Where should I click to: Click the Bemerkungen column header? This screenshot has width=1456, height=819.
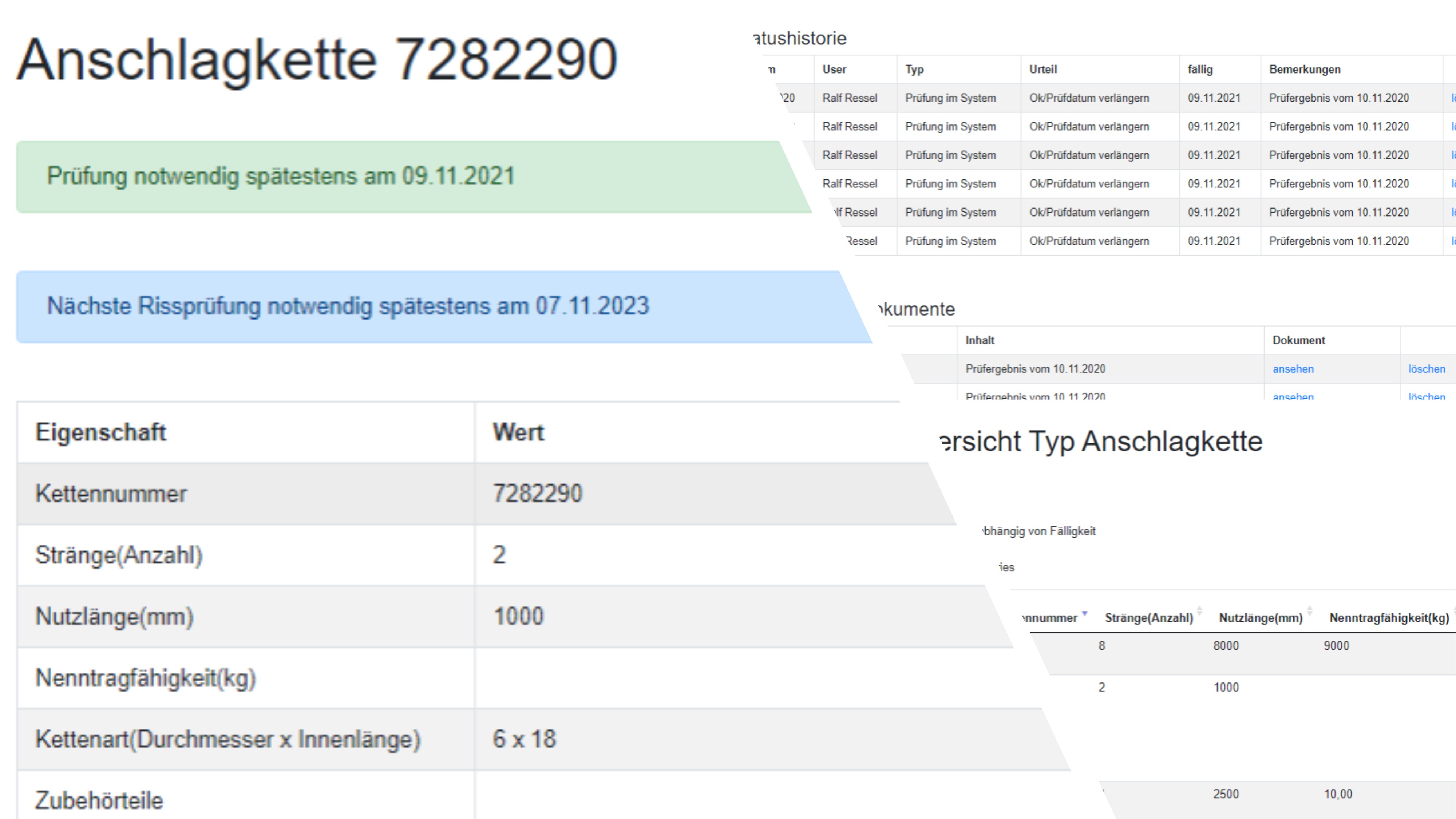[x=1304, y=70]
